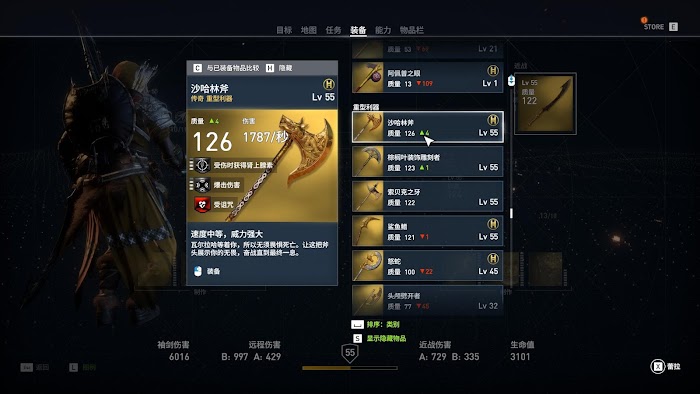Click the 受伤时获得肾上腺素 adrenaline perk icon
This screenshot has height=394, width=700.
point(202,165)
